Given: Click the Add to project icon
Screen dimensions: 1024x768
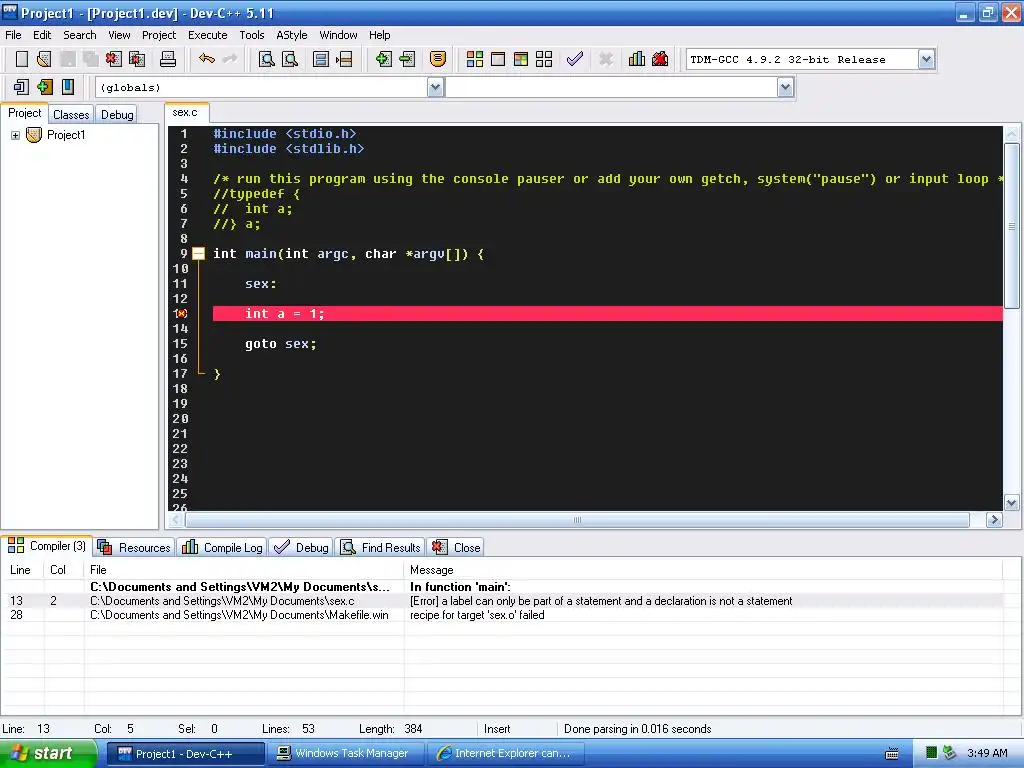Looking at the screenshot, I should [x=383, y=59].
